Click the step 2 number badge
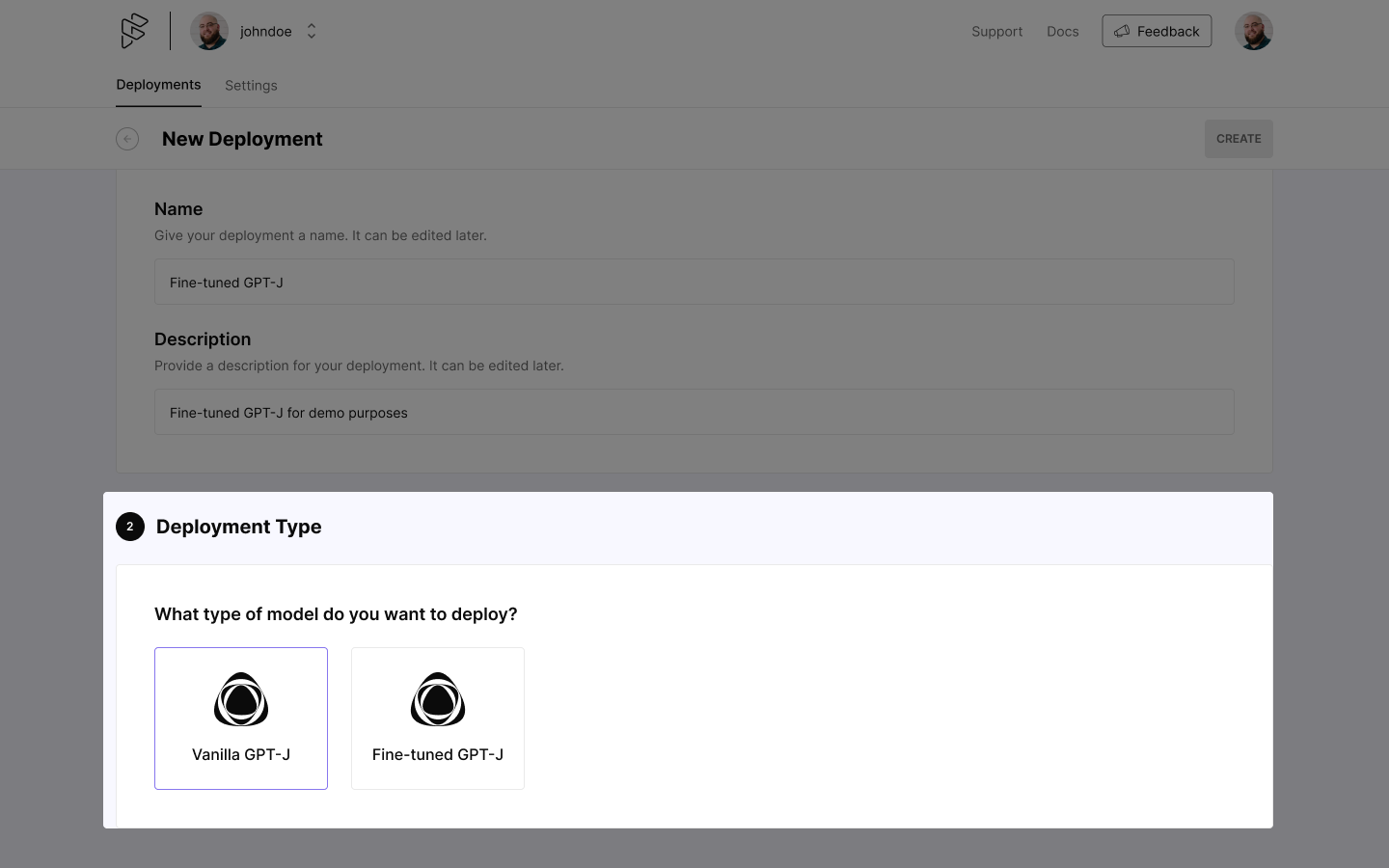 130,527
